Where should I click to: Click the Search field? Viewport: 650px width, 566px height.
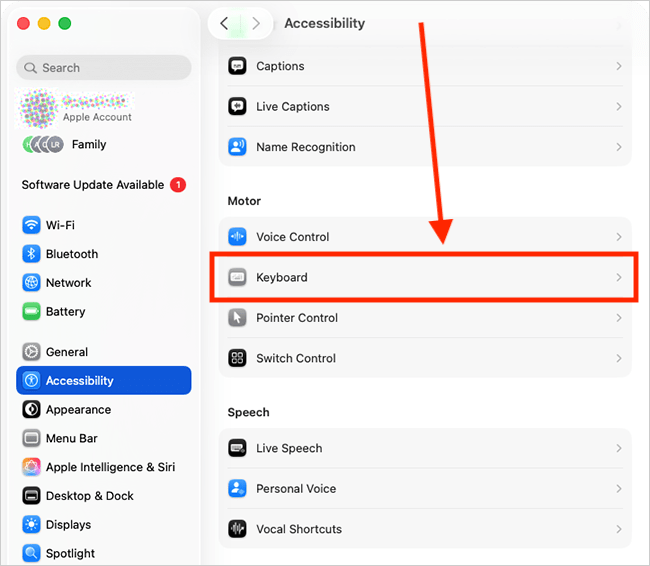click(104, 68)
